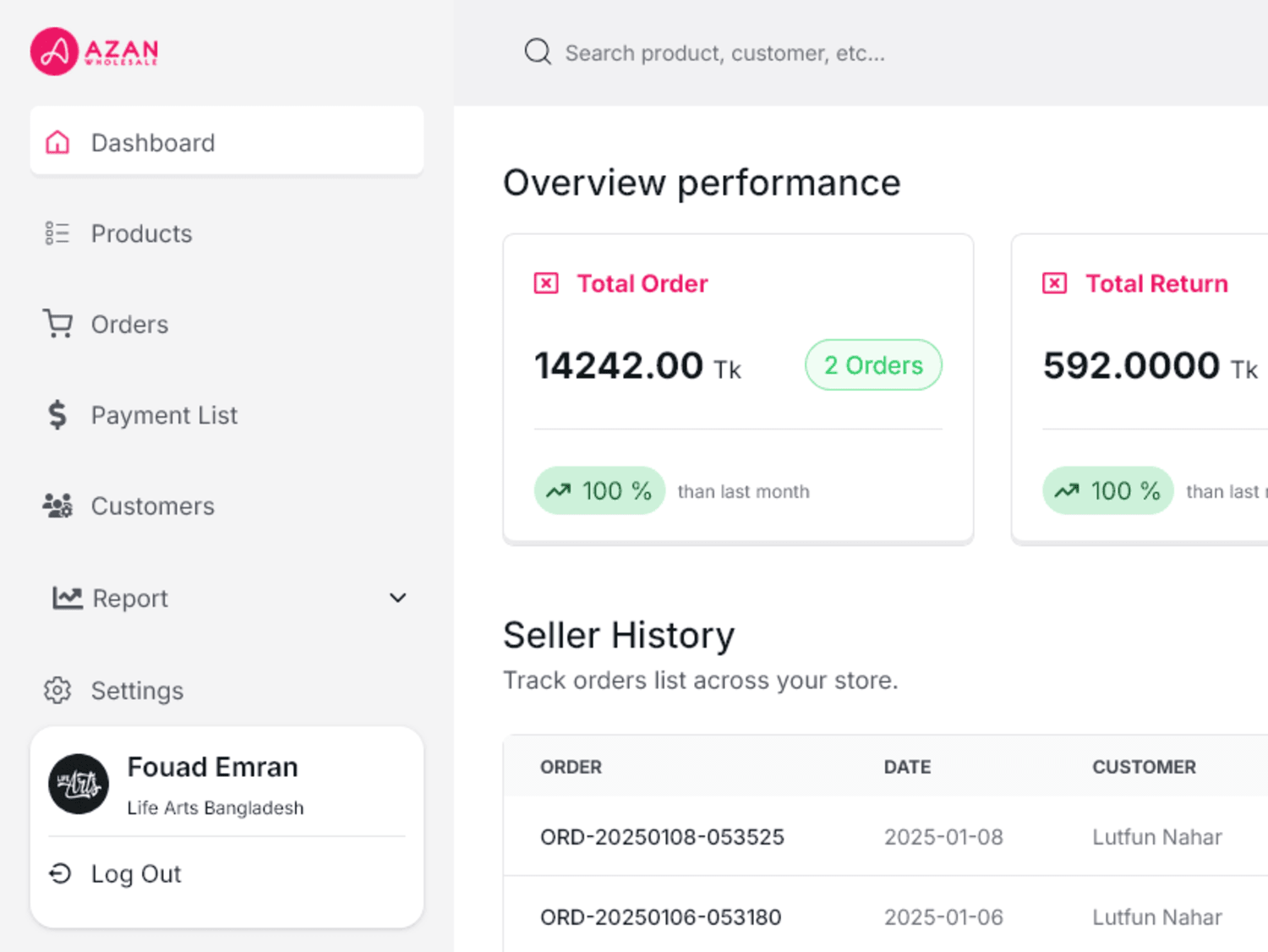Click the date 2025-01-08

(943, 837)
